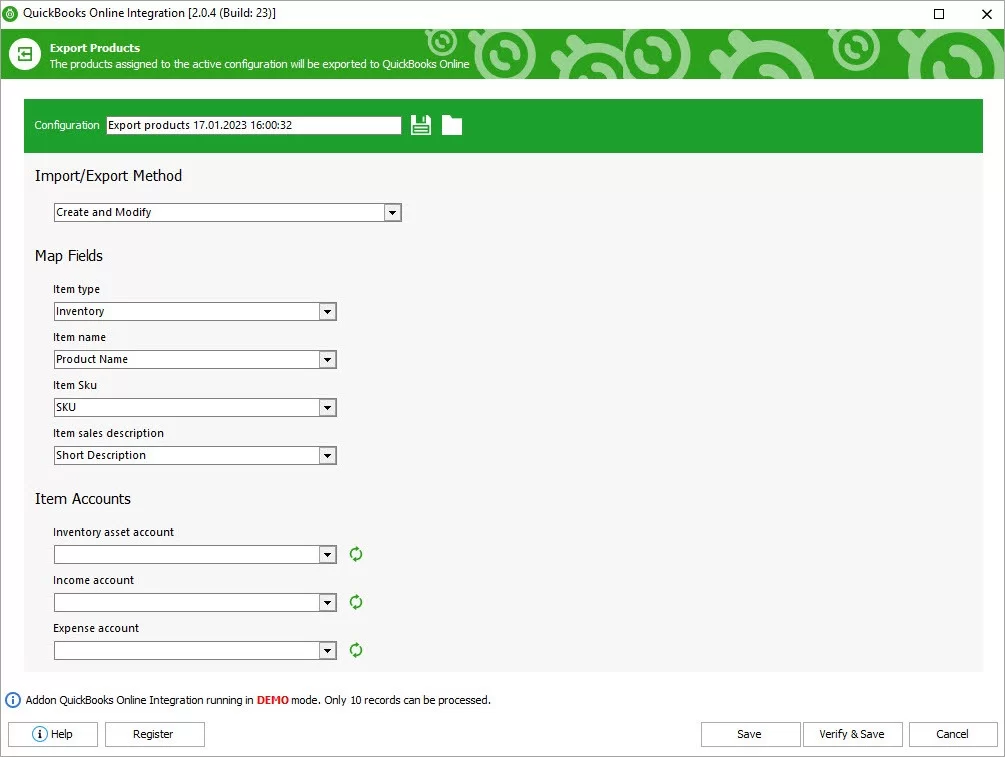
Task: Click the Verify & Save button
Action: tap(852, 734)
